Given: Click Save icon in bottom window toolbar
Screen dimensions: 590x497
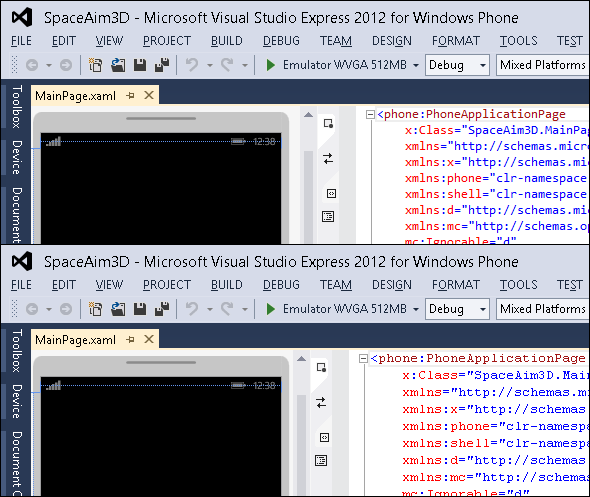Looking at the screenshot, I should click(140, 309).
